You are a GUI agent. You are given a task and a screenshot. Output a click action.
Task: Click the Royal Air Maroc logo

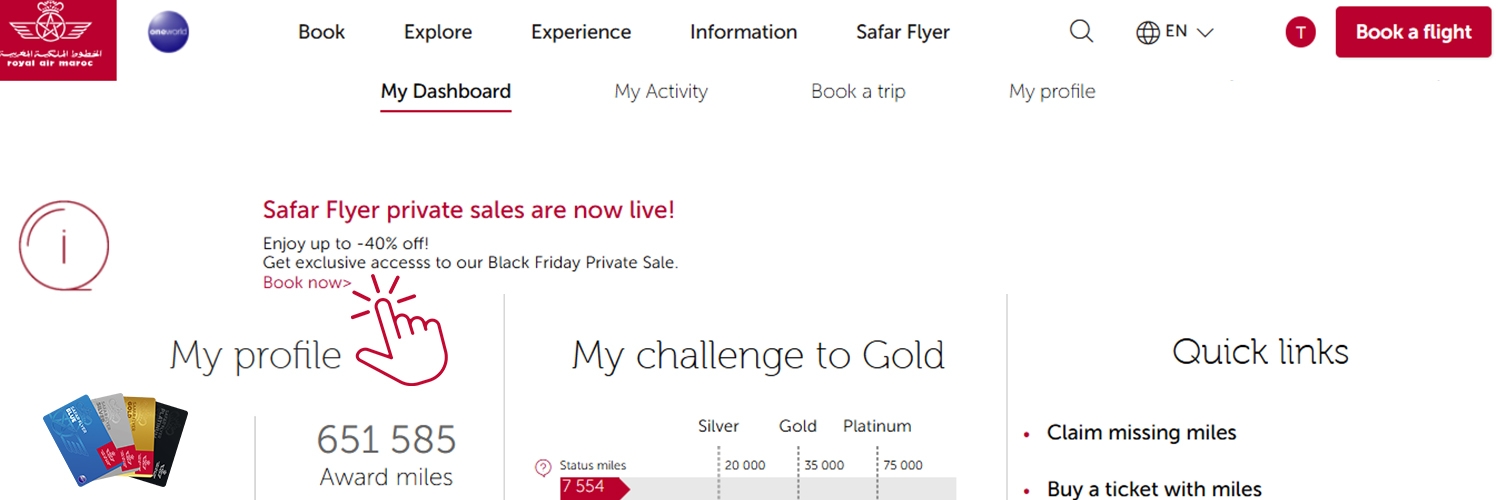[58, 40]
